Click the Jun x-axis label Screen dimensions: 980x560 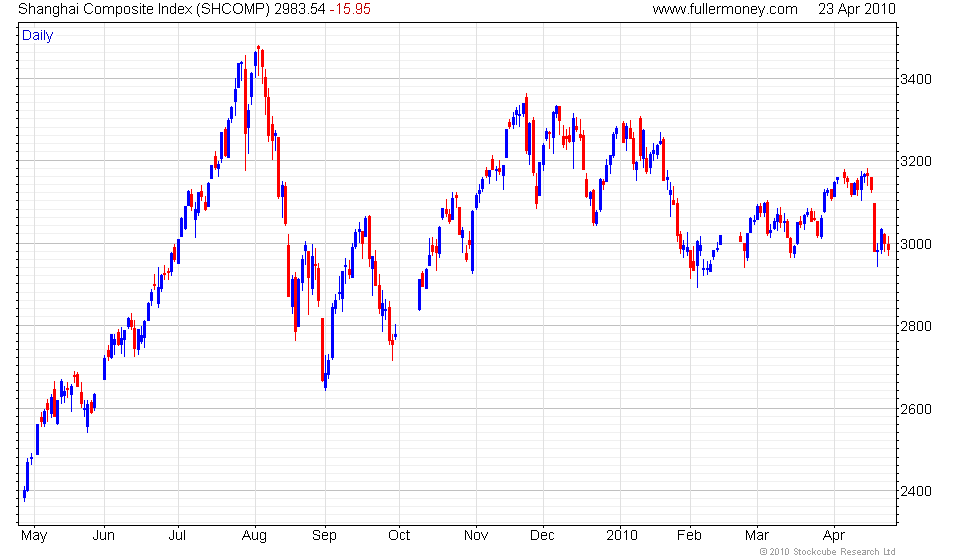point(104,536)
